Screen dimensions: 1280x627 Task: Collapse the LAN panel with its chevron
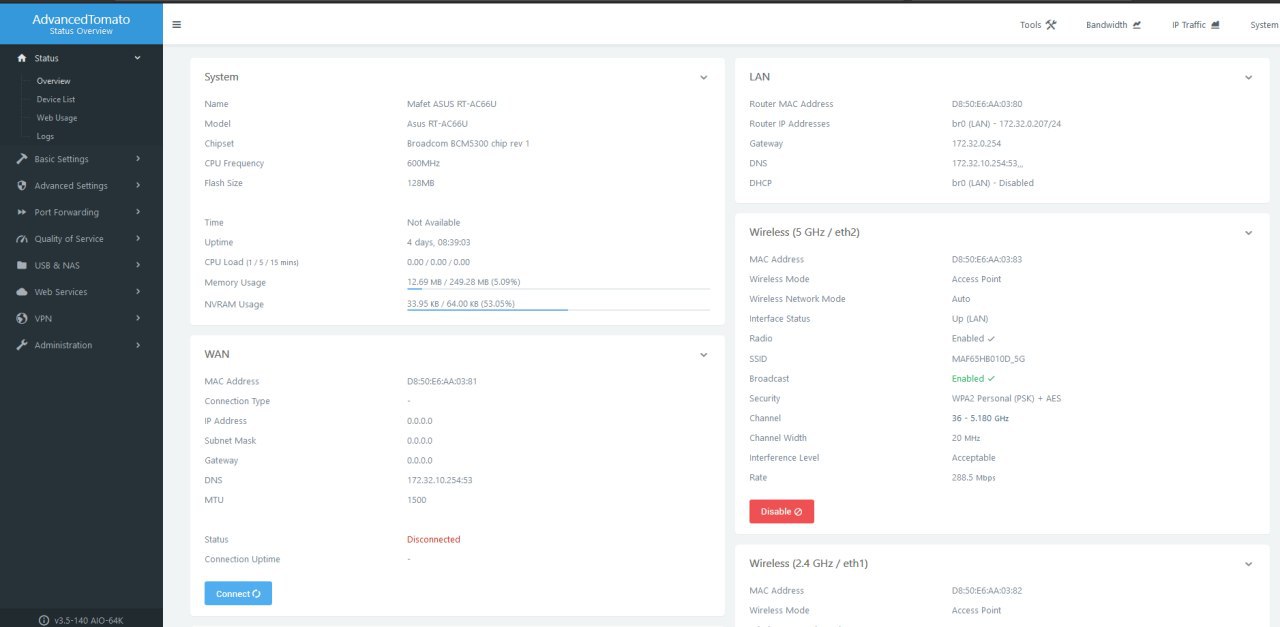pos(1248,77)
